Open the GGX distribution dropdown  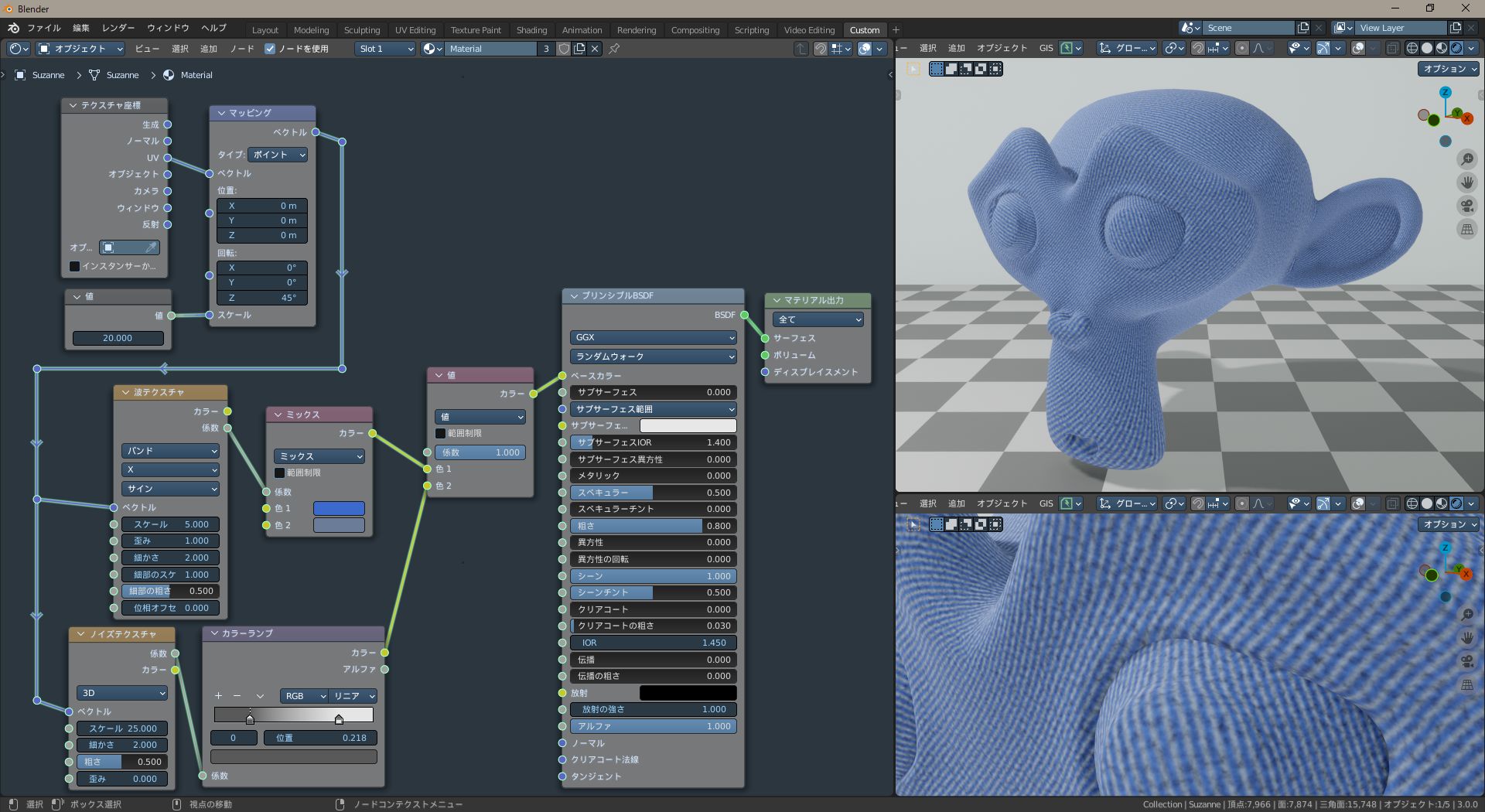654,338
